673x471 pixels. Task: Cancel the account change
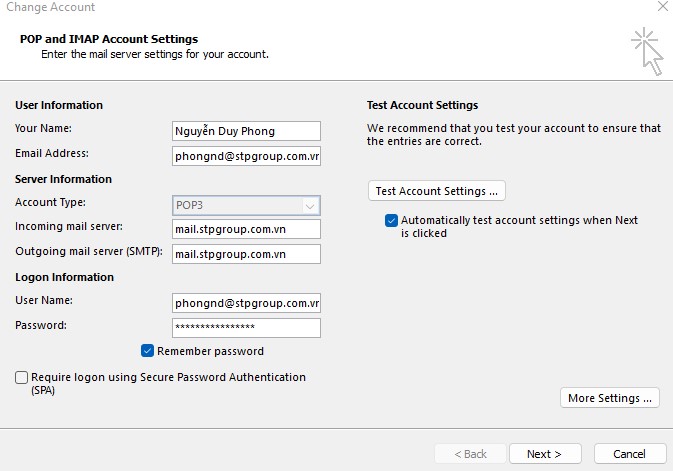[629, 454]
